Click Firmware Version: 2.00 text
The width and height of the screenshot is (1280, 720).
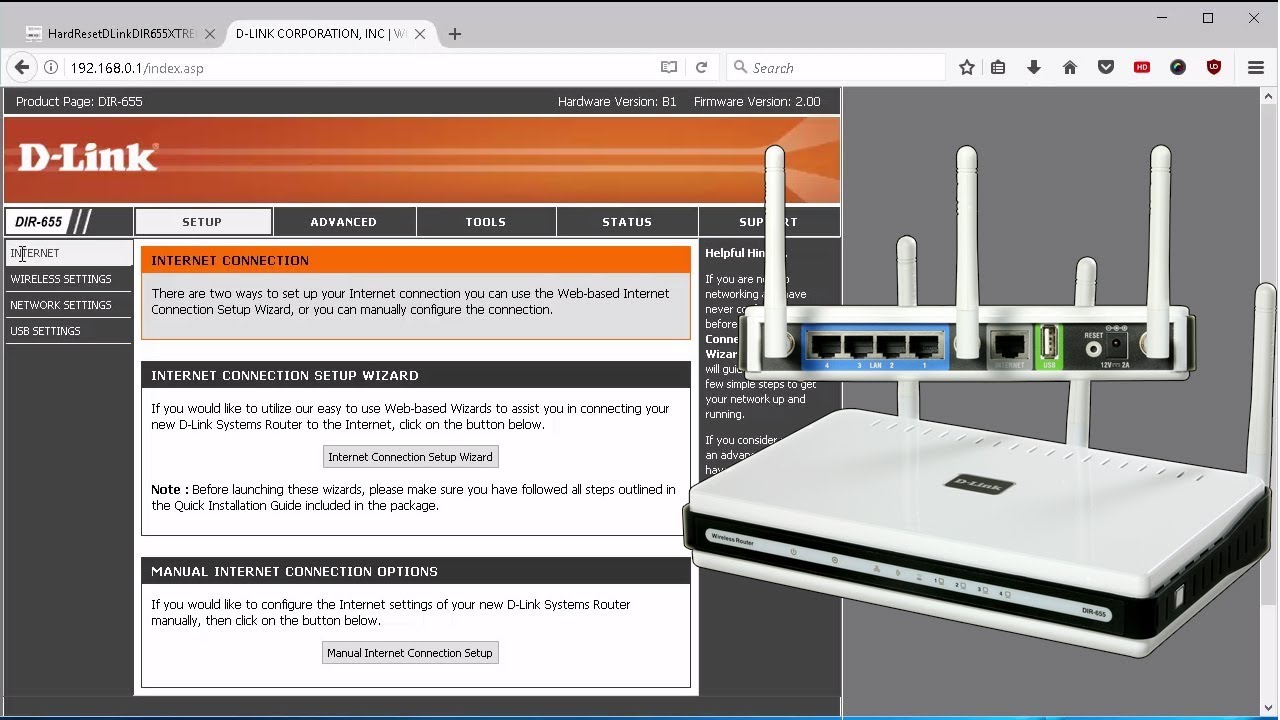[757, 102]
